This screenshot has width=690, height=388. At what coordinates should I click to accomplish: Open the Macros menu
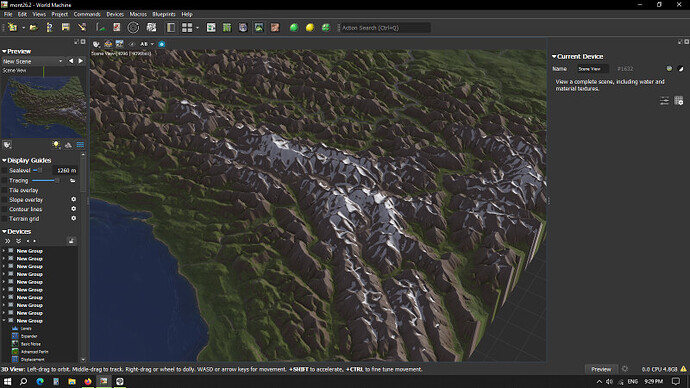[x=138, y=14]
